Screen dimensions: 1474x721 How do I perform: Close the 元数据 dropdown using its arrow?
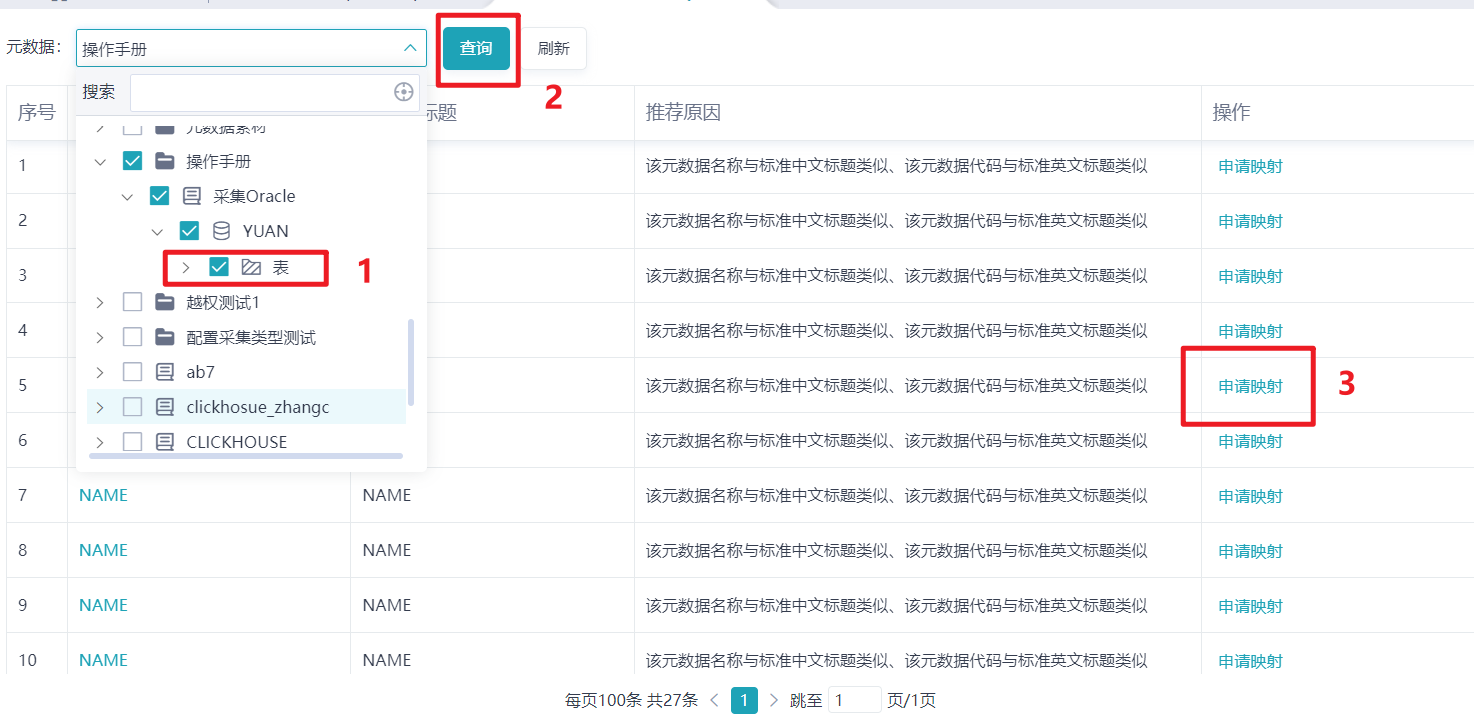click(410, 48)
